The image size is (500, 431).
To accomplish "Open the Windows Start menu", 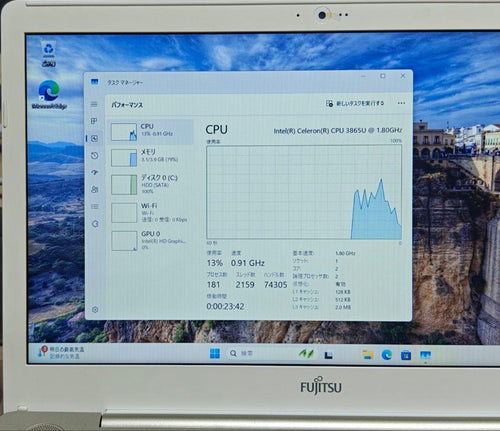I will pos(215,354).
